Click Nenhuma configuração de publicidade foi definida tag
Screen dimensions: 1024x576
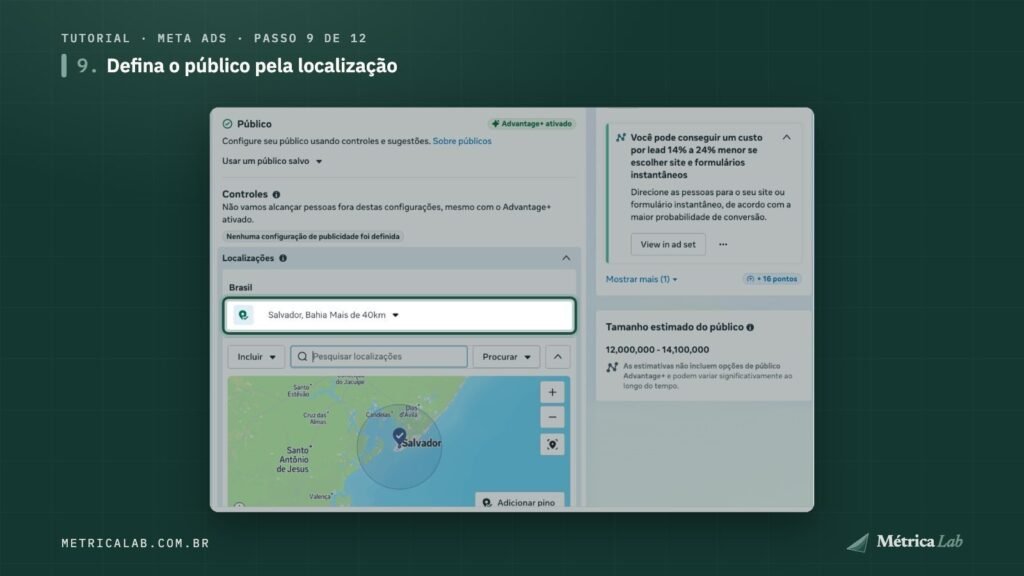click(313, 236)
